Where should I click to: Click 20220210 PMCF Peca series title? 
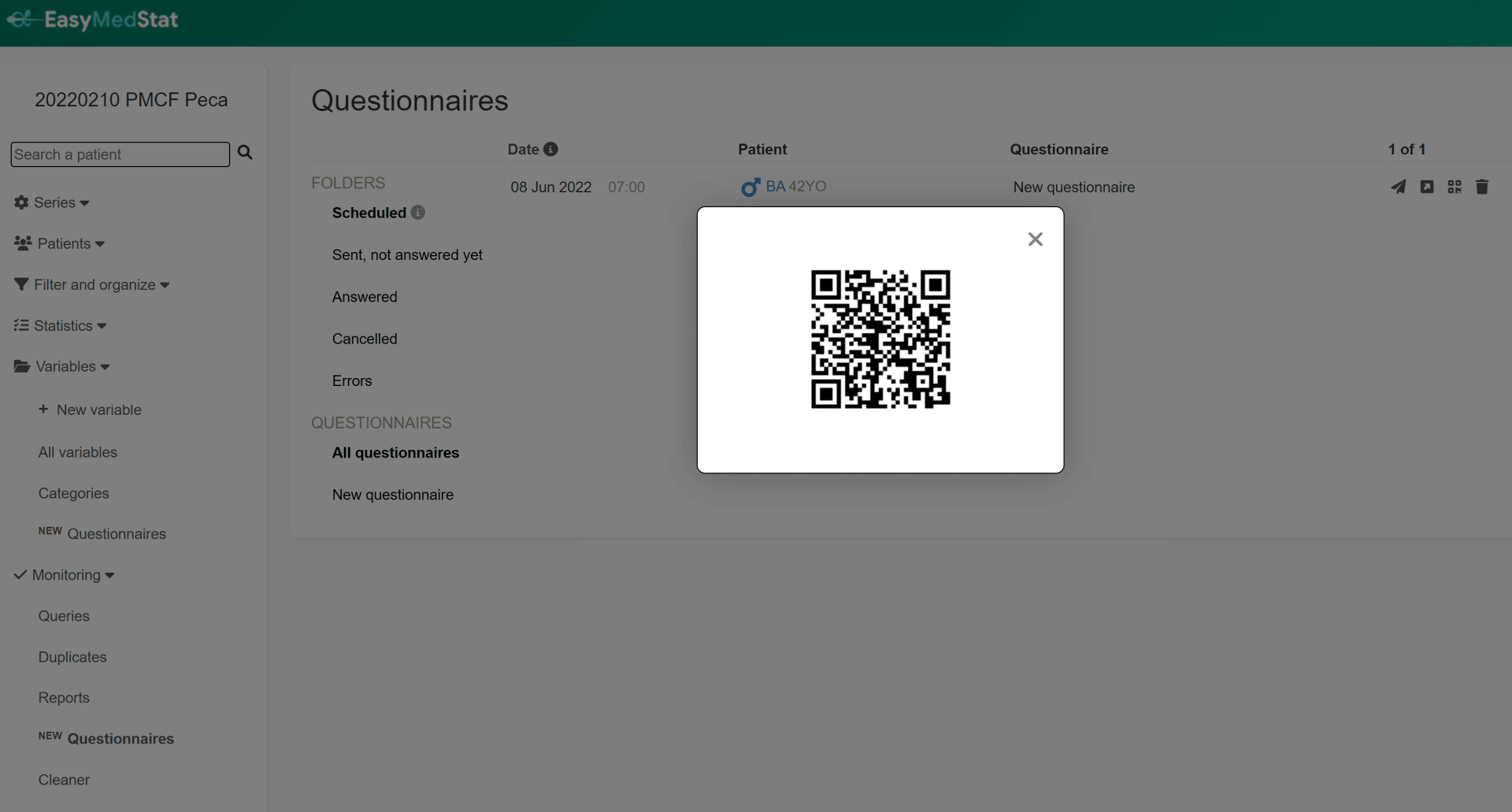tap(132, 100)
